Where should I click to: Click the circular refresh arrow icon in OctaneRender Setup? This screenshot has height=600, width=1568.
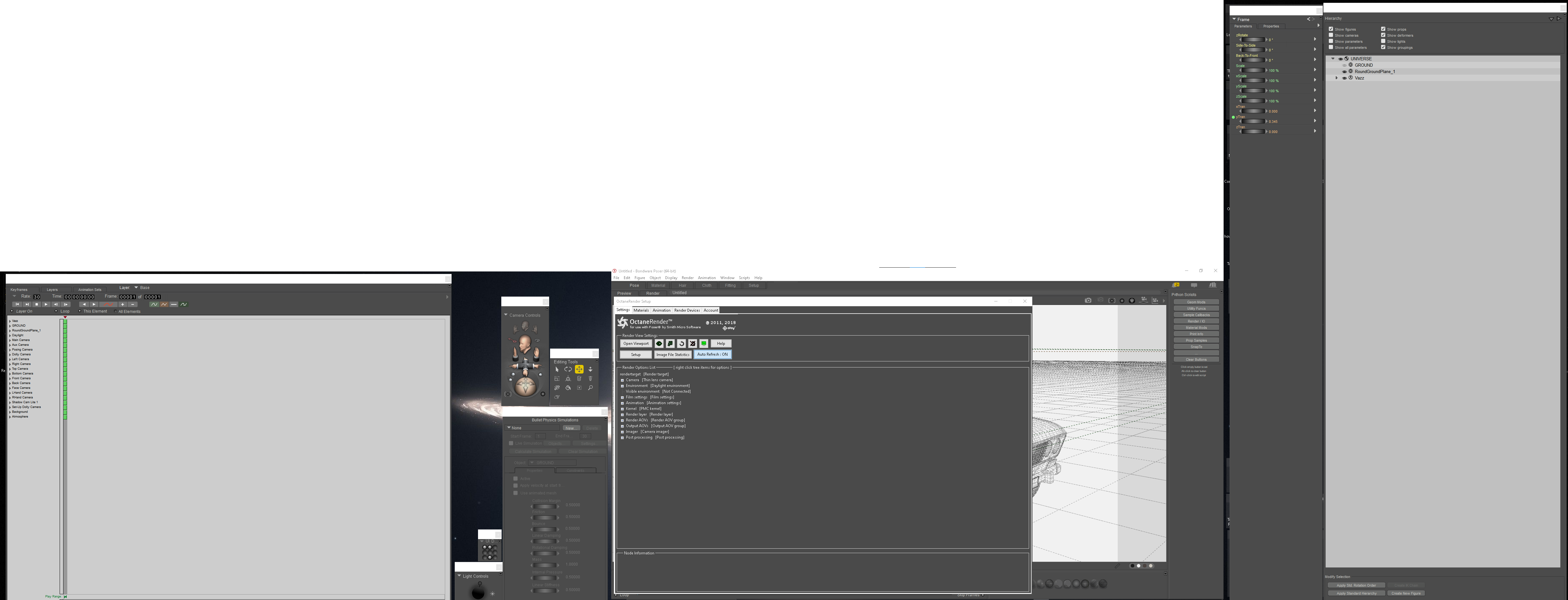click(681, 344)
